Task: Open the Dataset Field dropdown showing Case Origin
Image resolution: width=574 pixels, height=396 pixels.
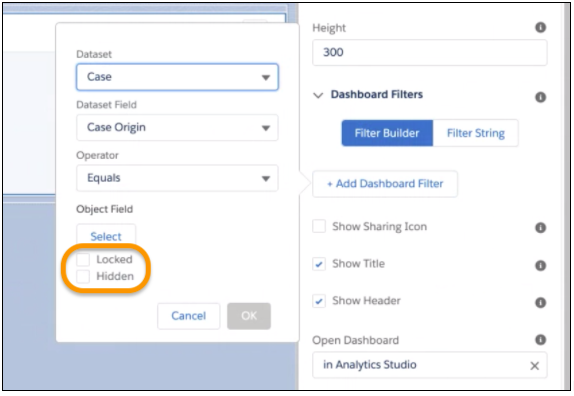Action: (x=177, y=128)
